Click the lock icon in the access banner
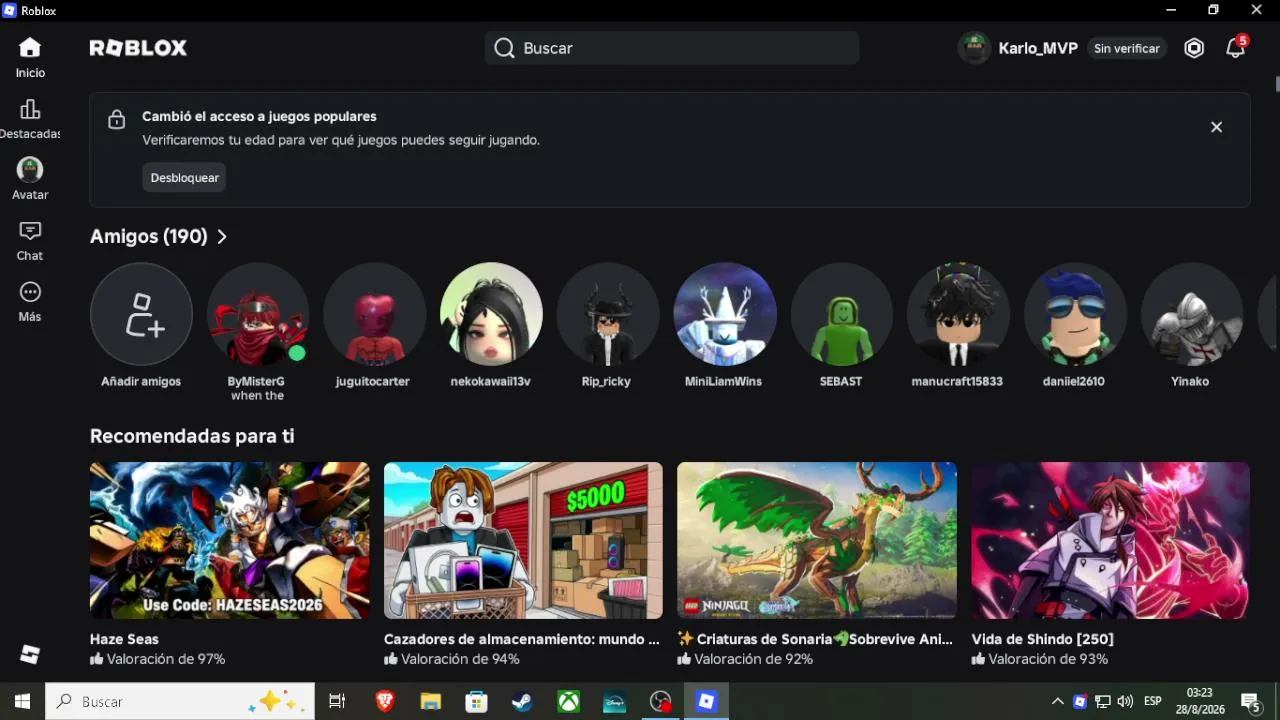 pos(117,119)
